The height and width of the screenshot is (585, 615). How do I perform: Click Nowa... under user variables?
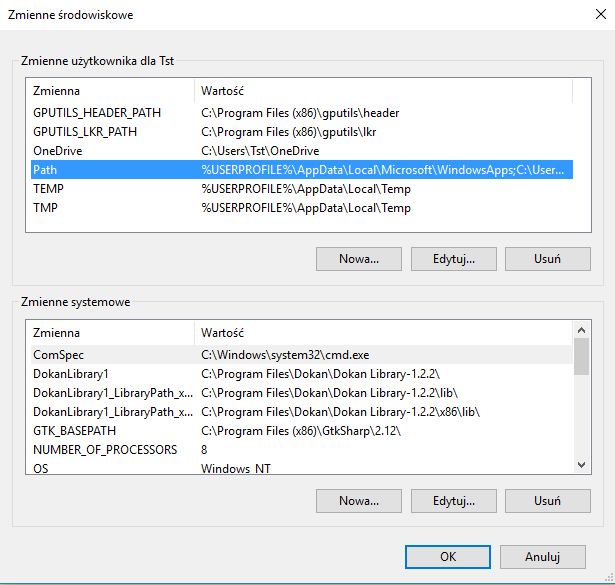click(x=359, y=259)
